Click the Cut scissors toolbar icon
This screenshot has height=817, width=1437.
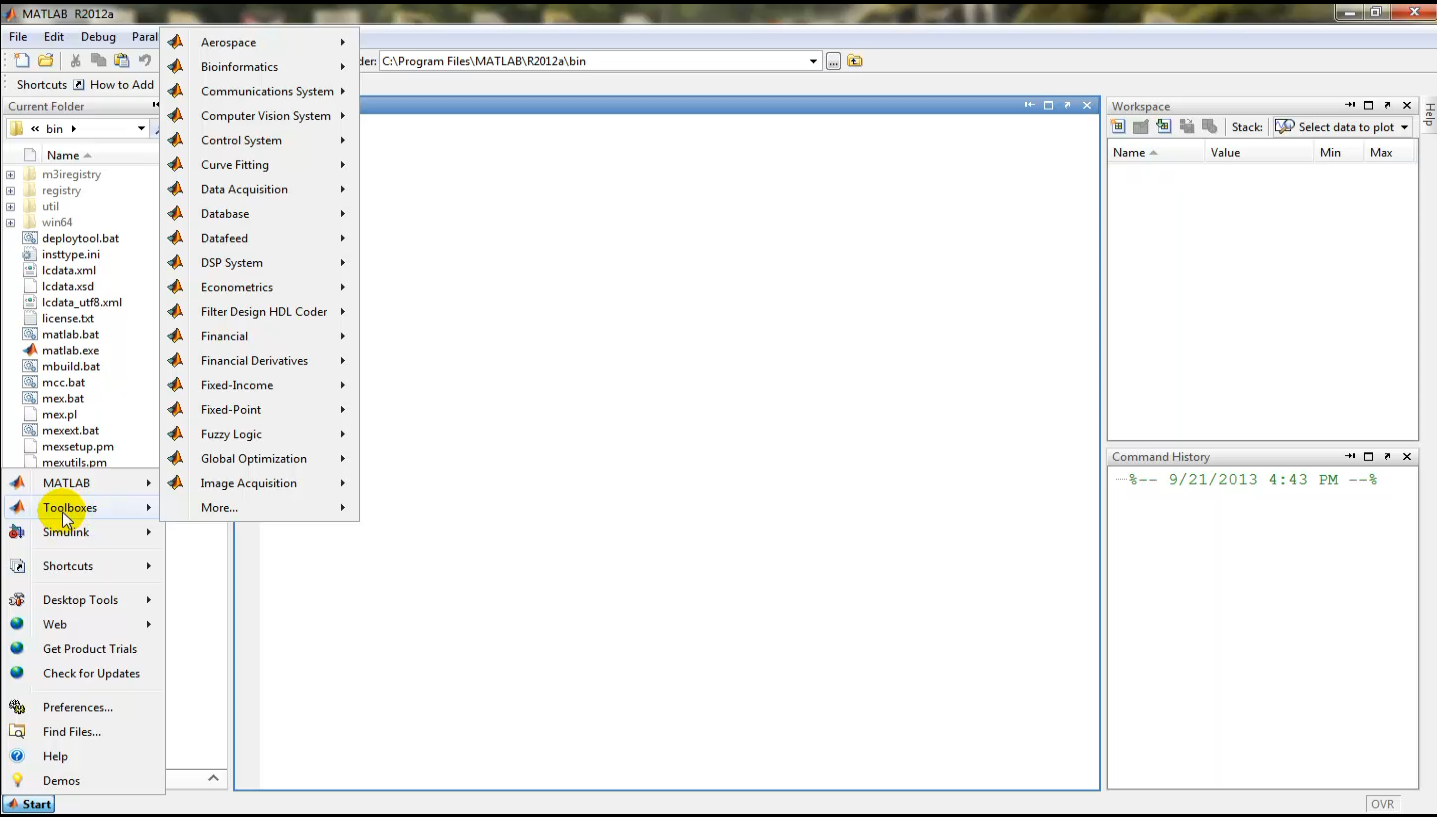[x=75, y=61]
